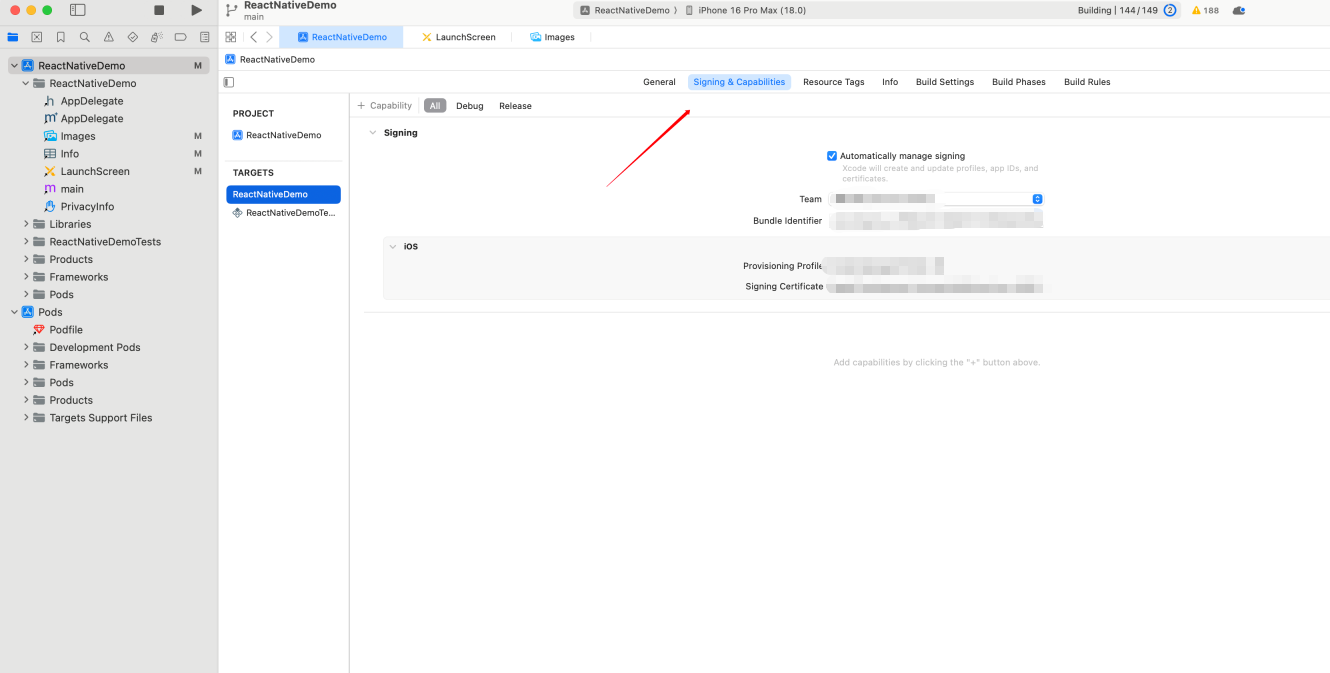Select the ReactNativeDemoTests target

[x=283, y=213]
